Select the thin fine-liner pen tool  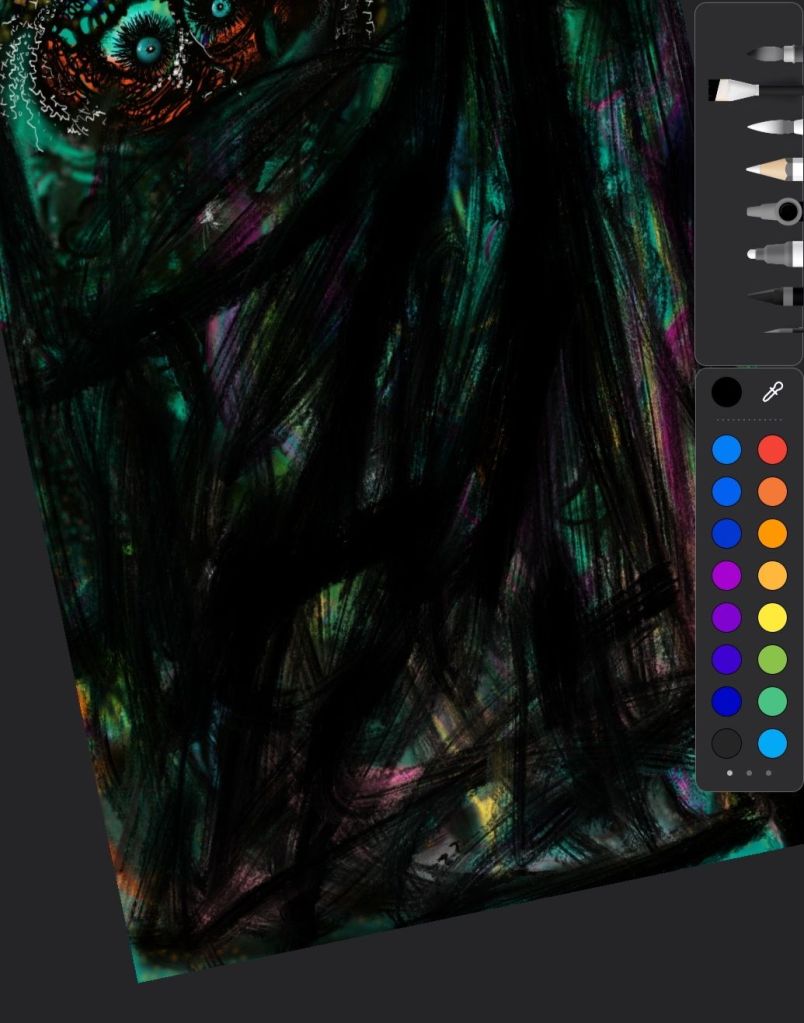784,330
